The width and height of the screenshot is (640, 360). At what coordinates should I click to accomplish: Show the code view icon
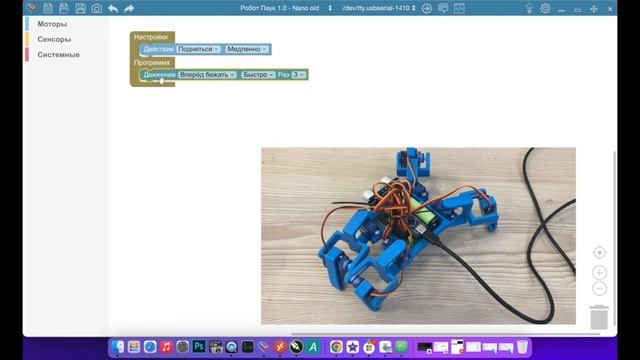click(x=459, y=8)
